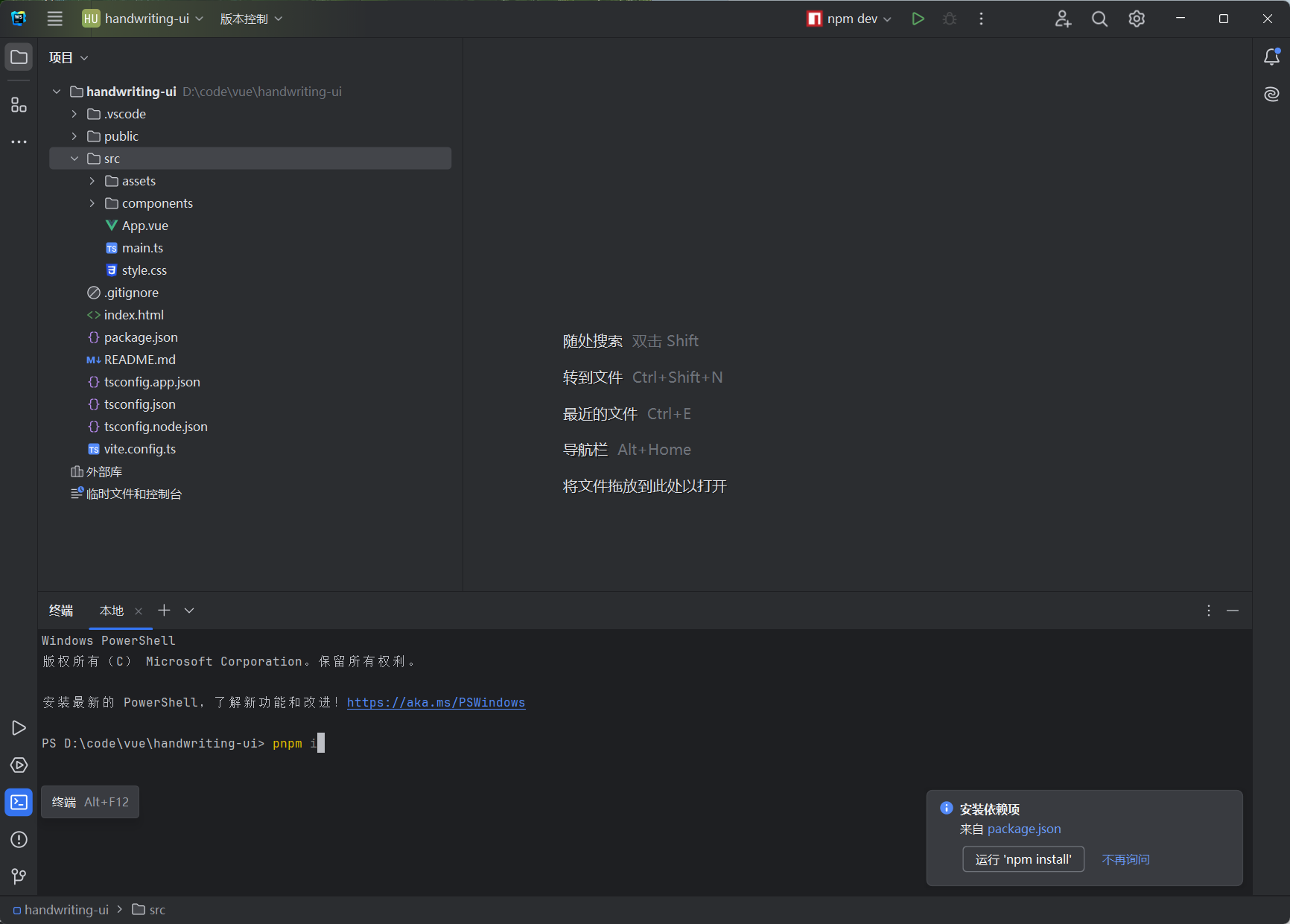Collapse the src folder
Image resolution: width=1290 pixels, height=924 pixels.
[x=74, y=159]
